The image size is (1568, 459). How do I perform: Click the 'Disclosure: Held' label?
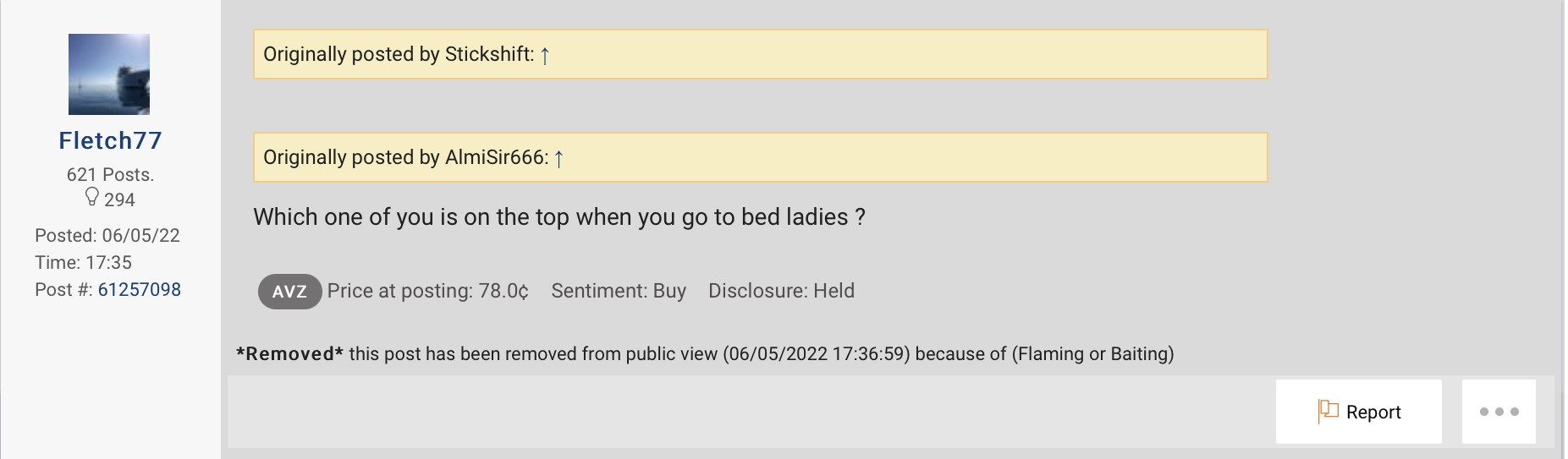point(781,291)
